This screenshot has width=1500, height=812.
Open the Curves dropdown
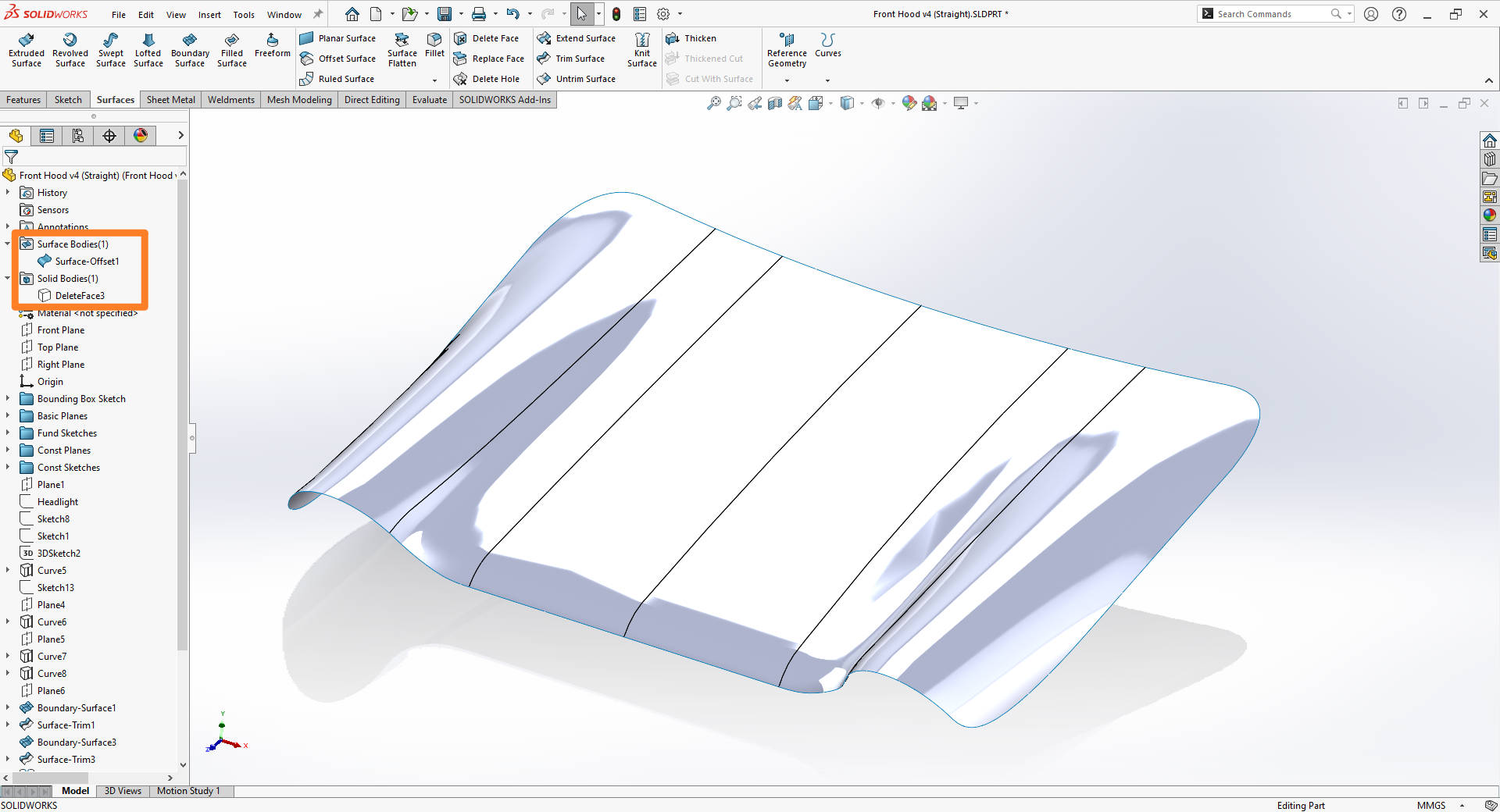coord(827,80)
